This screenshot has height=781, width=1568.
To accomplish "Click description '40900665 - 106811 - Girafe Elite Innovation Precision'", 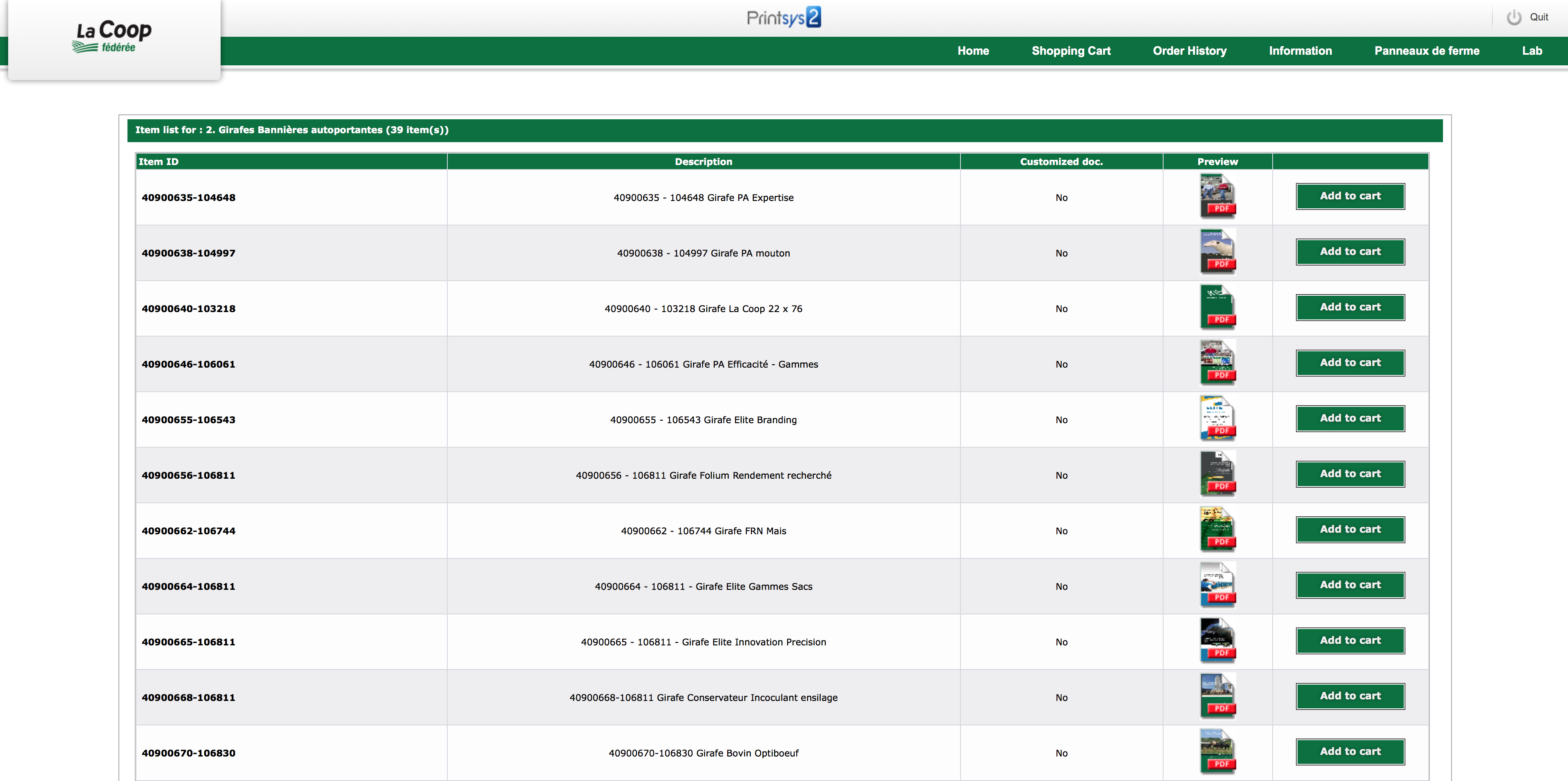I will [703, 642].
